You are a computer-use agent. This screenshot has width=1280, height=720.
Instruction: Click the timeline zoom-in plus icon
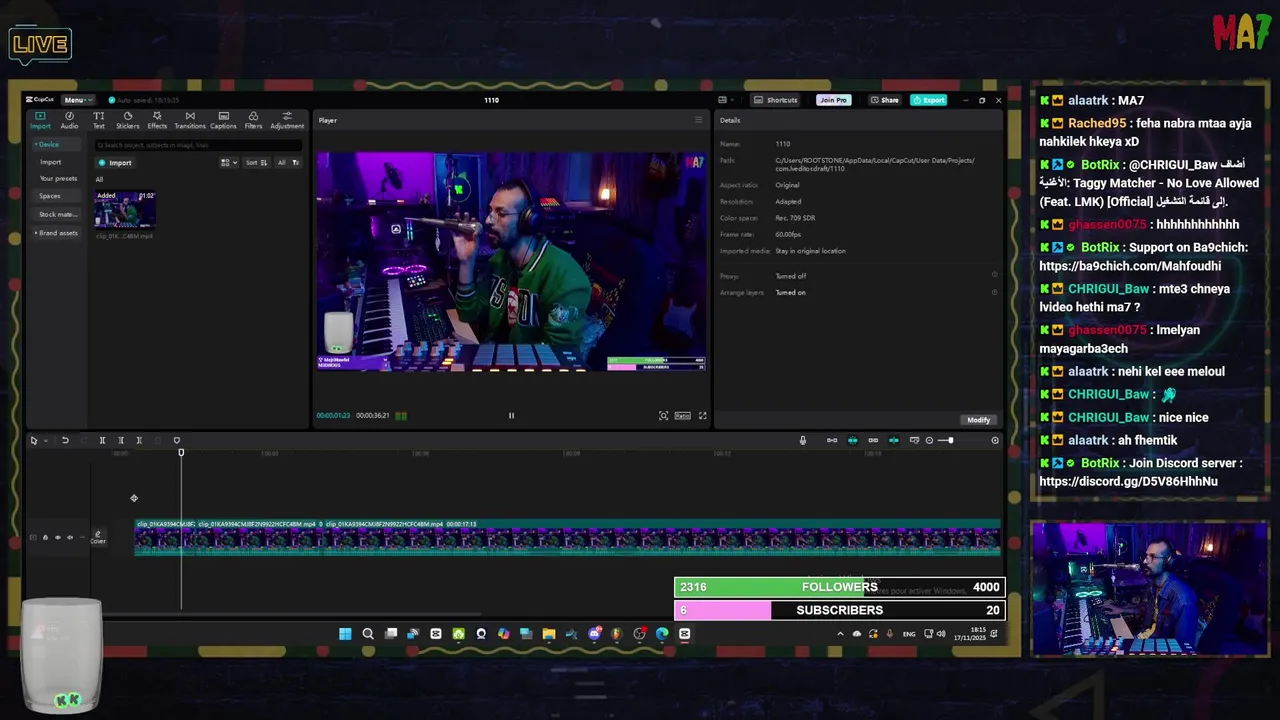click(995, 440)
